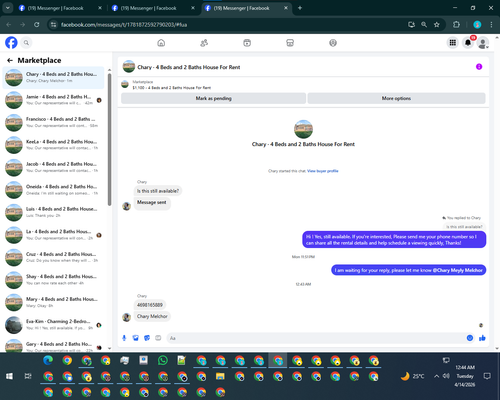Open the notifications bell

[468, 43]
